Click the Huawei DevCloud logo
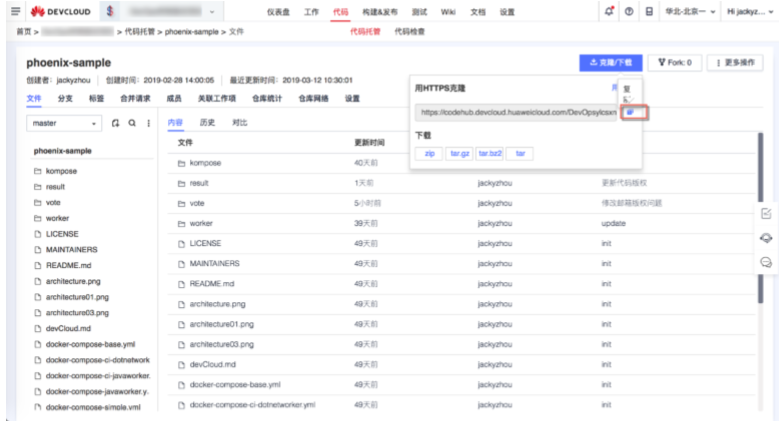This screenshot has height=421, width=779. pos(61,11)
